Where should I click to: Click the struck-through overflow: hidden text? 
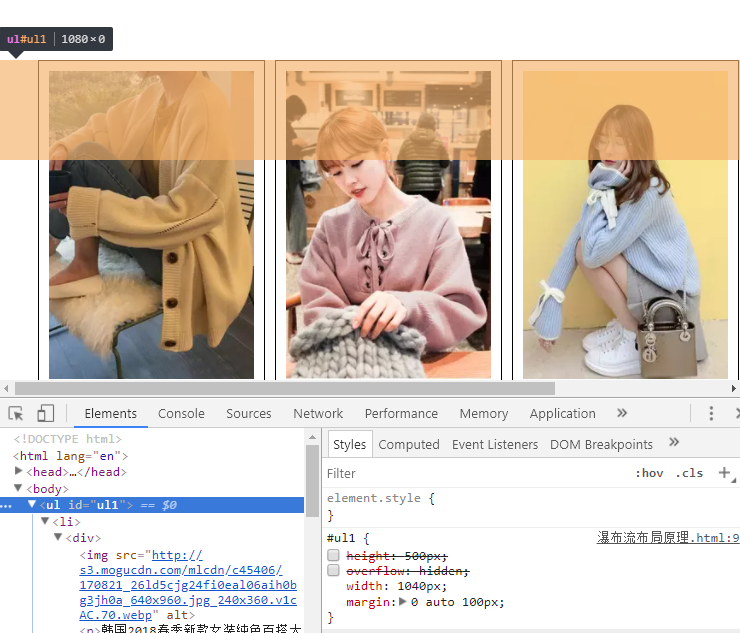408,571
